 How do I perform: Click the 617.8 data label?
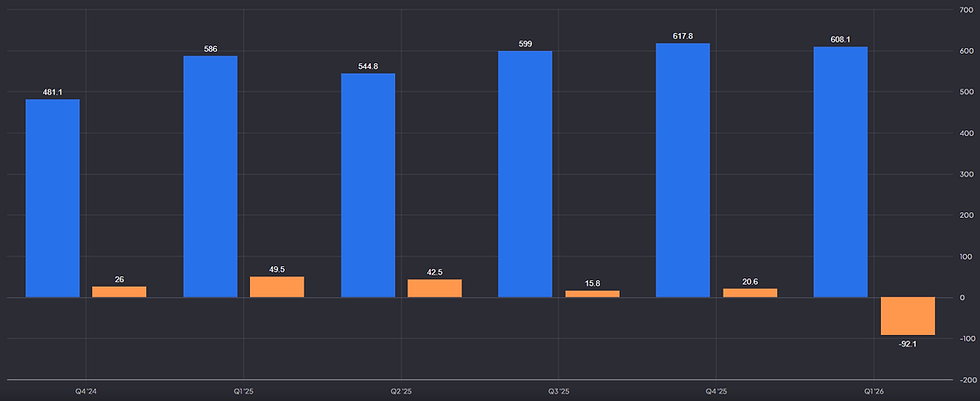click(682, 36)
